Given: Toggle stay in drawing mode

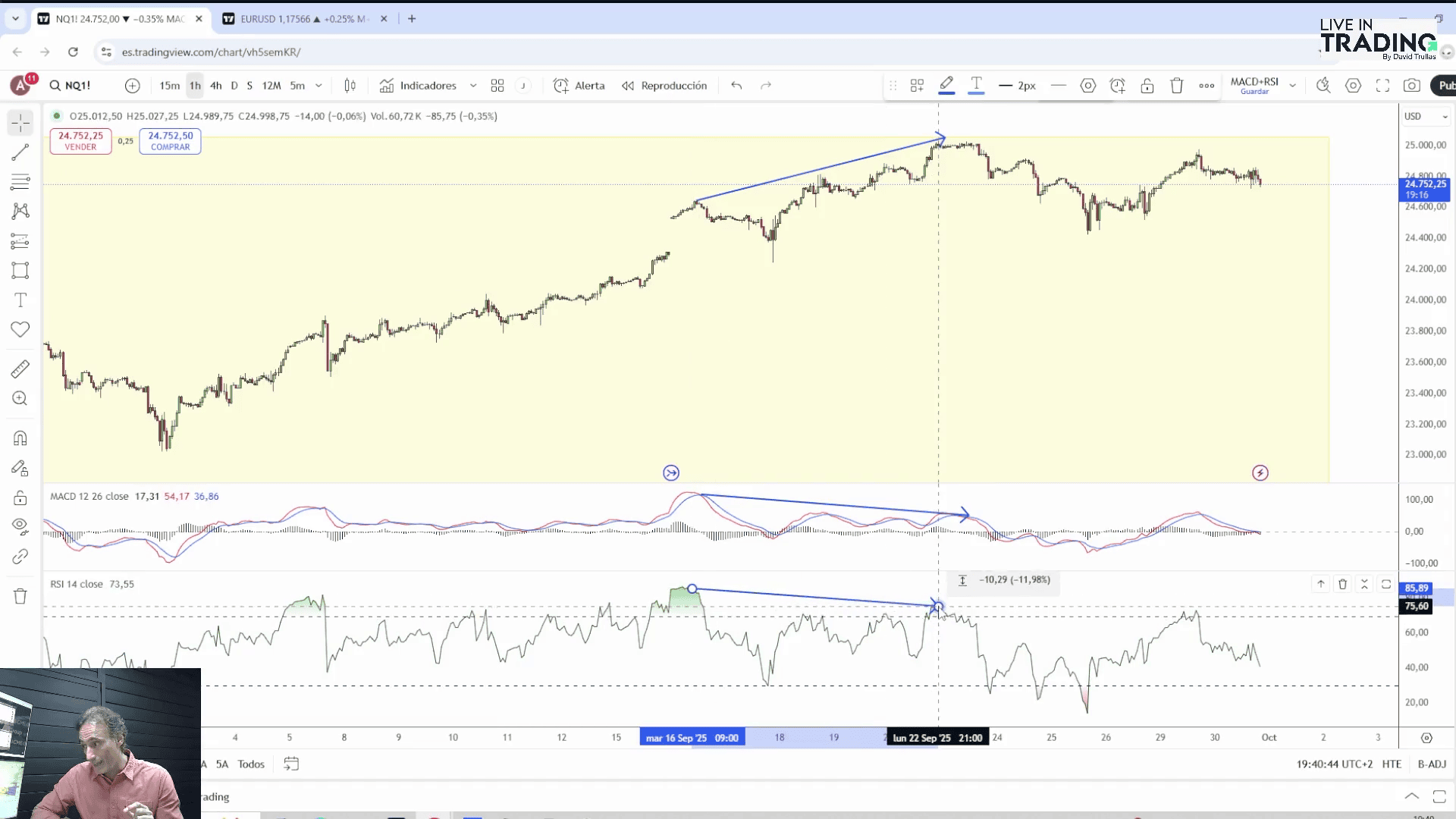Looking at the screenshot, I should pyautogui.click(x=20, y=468).
